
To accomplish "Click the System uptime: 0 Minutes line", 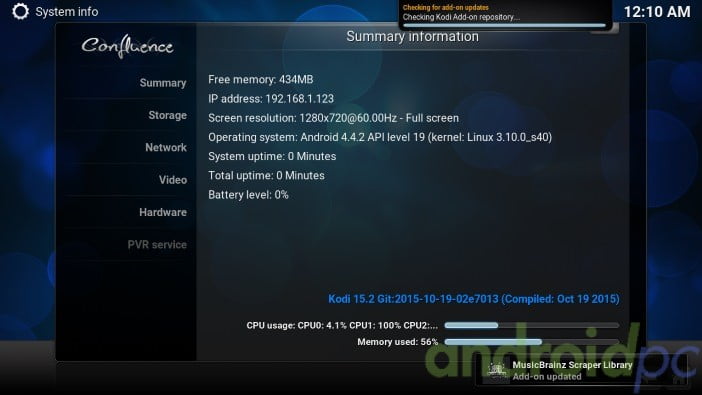I will 272,156.
